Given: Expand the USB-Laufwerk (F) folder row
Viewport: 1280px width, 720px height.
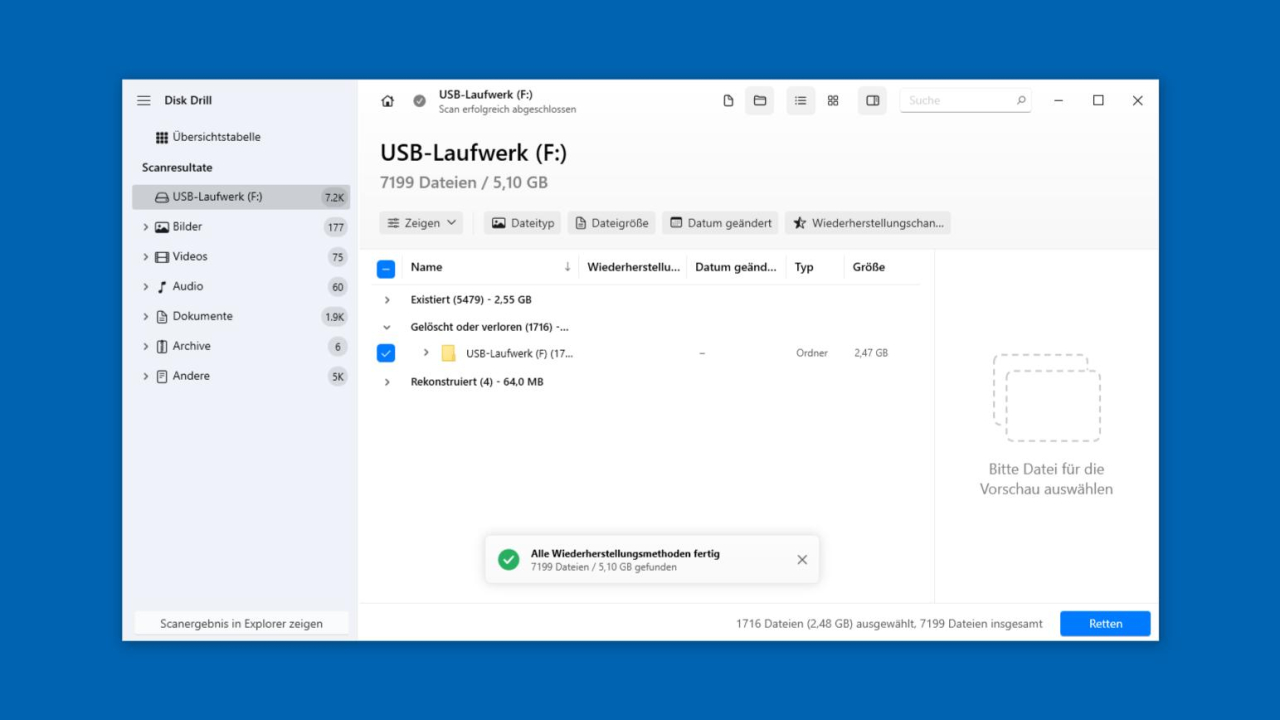Looking at the screenshot, I should click(x=426, y=353).
